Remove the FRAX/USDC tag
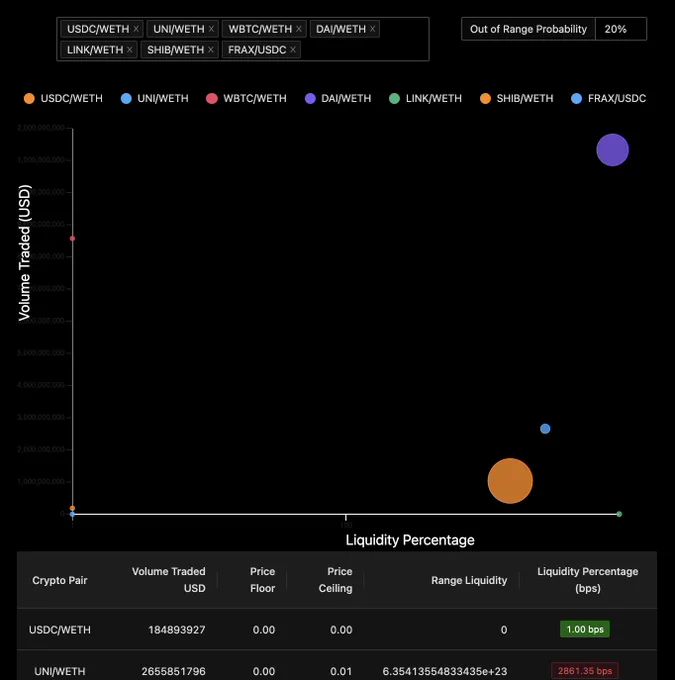The height and width of the screenshot is (680, 675). coord(293,50)
